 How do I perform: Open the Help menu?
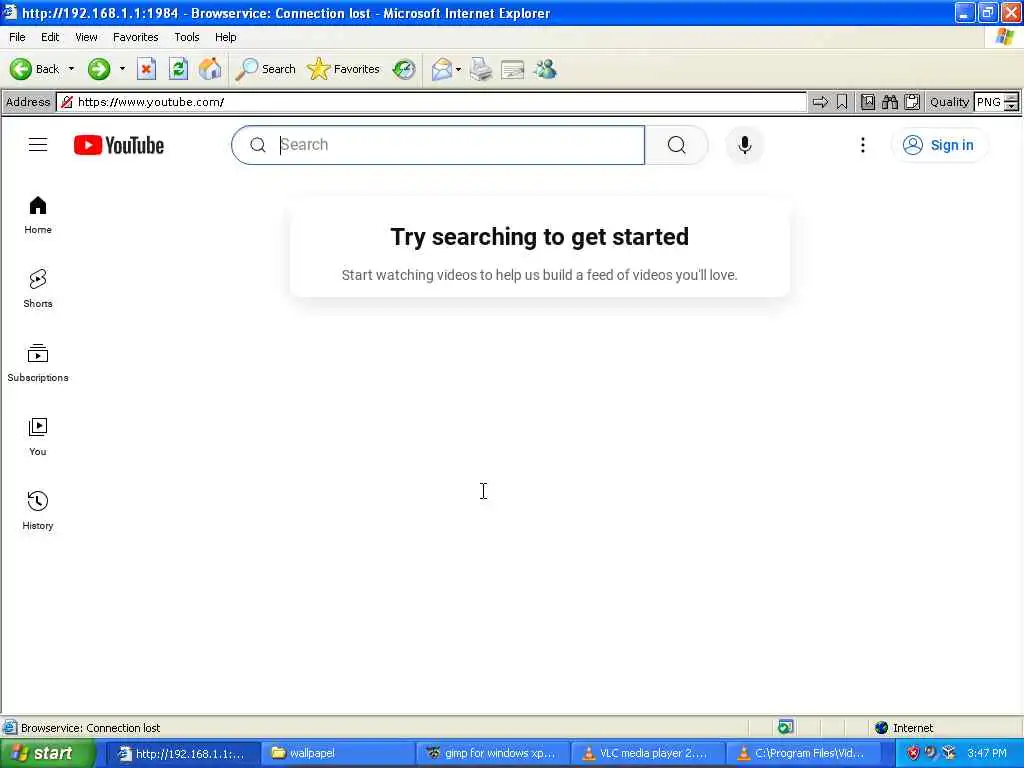(226, 37)
